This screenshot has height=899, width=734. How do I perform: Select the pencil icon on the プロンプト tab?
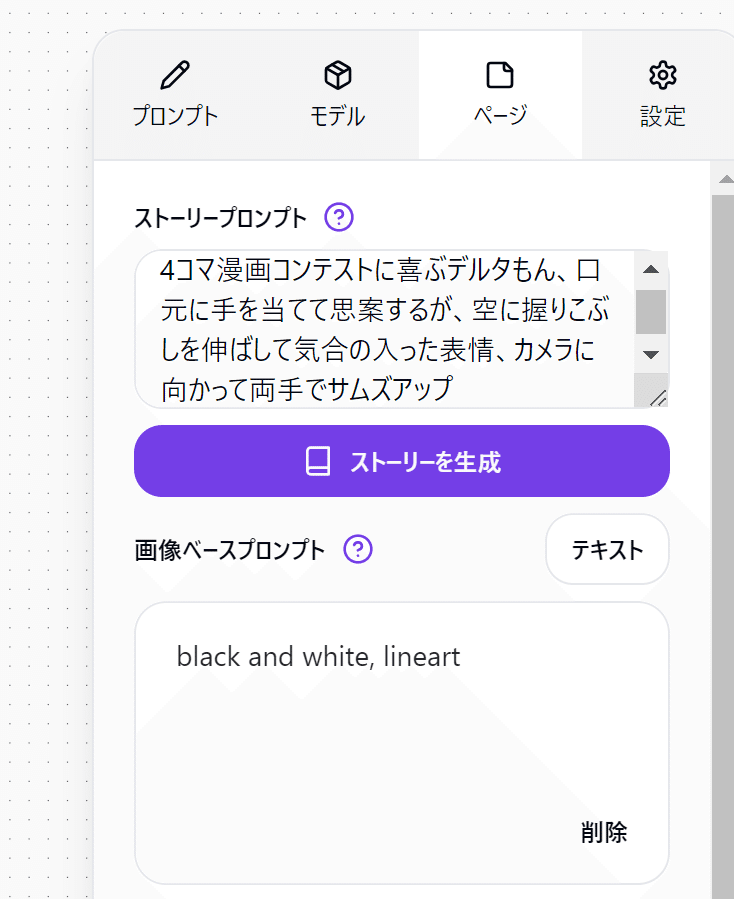(174, 74)
